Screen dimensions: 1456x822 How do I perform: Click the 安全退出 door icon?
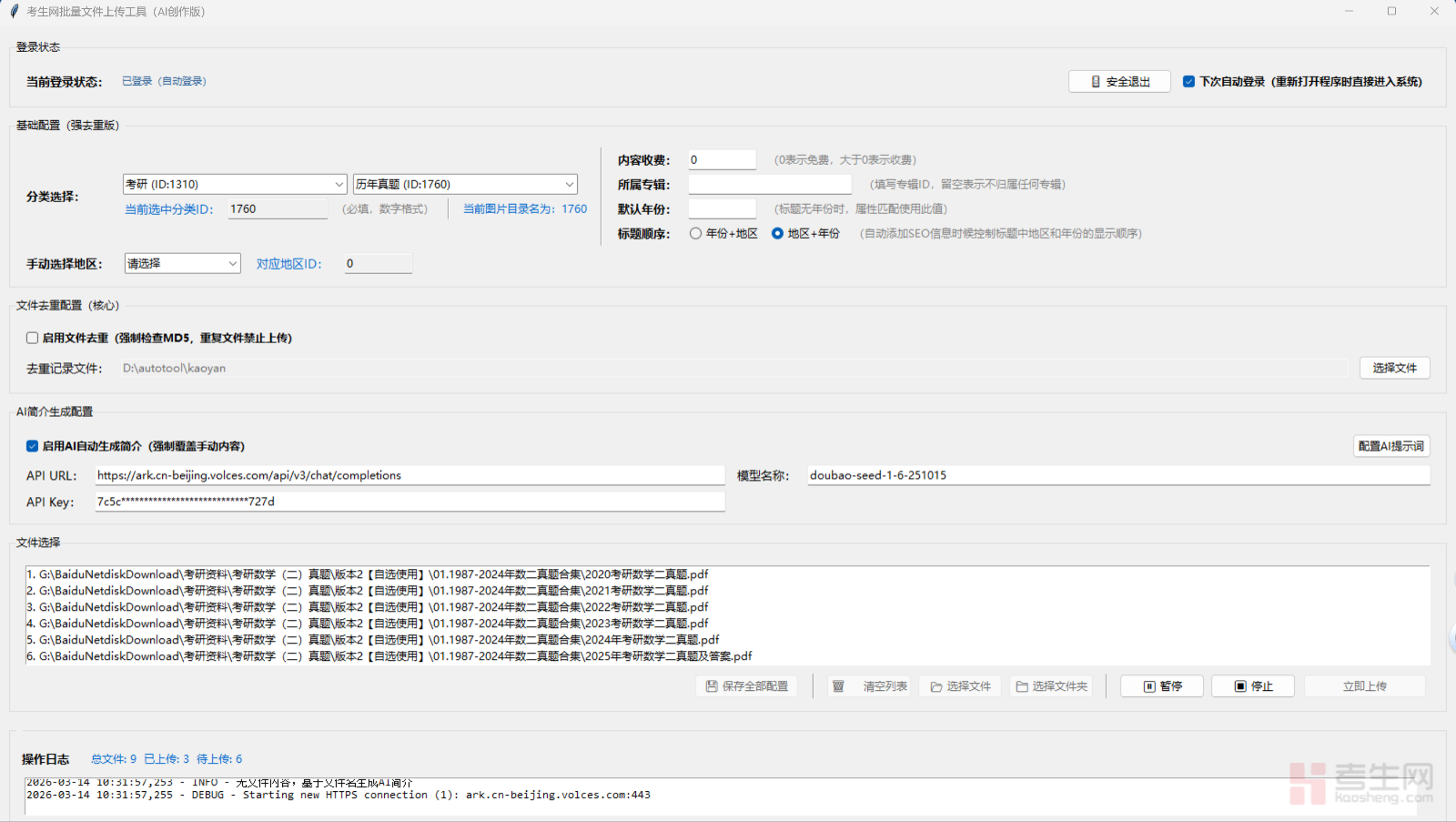click(1096, 82)
